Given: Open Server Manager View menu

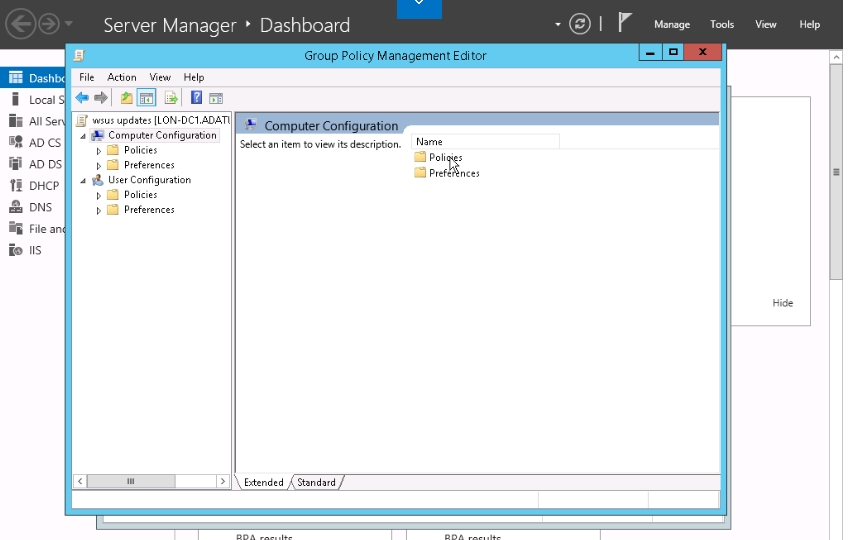Looking at the screenshot, I should pyautogui.click(x=766, y=24).
